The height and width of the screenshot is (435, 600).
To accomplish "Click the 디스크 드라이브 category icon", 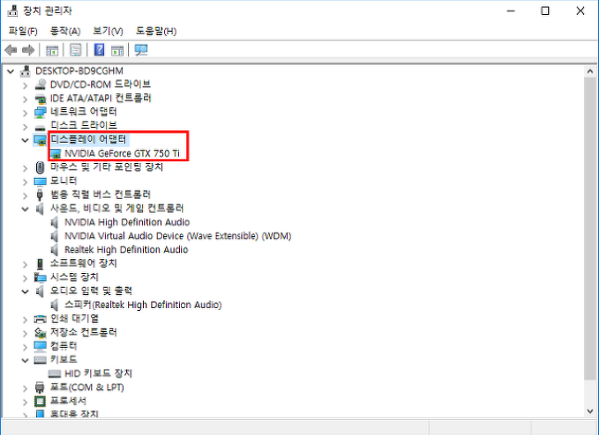I will tap(40, 127).
